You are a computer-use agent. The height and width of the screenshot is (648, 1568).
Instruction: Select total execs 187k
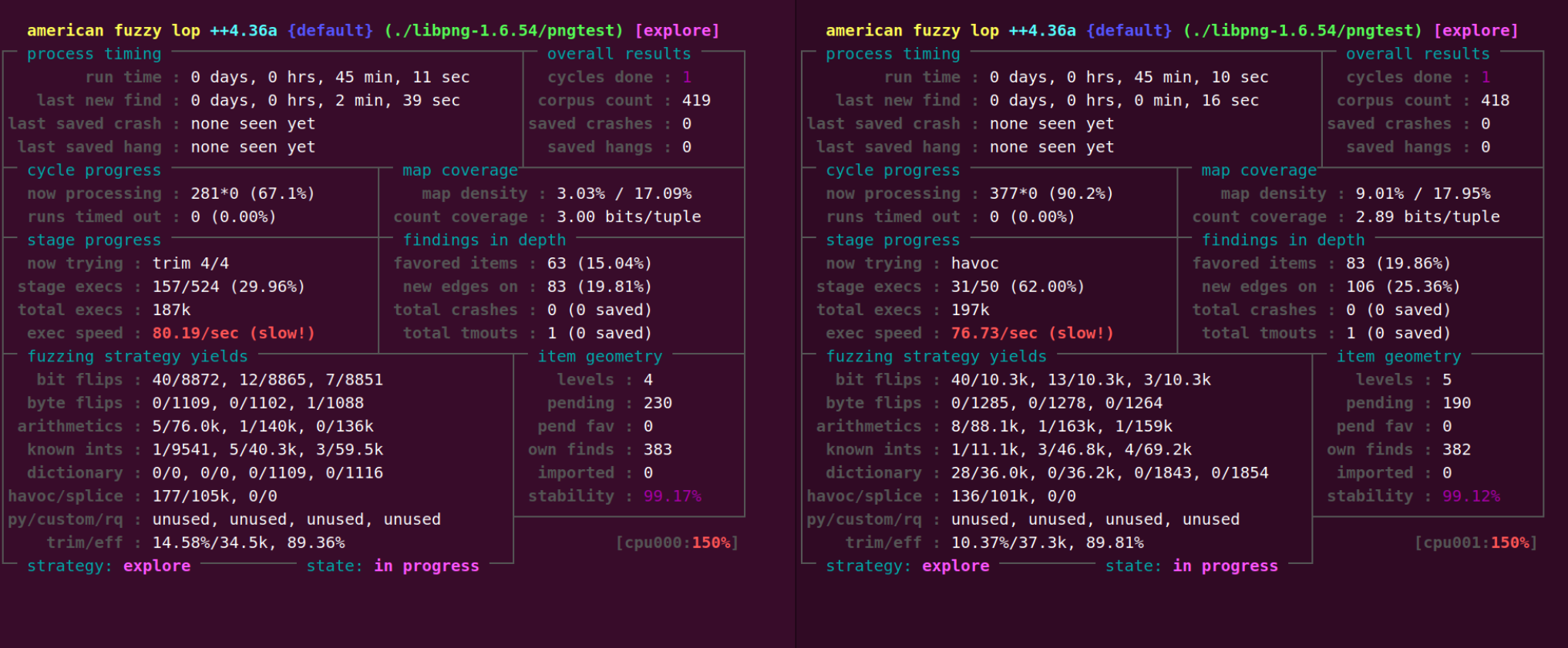[x=171, y=310]
